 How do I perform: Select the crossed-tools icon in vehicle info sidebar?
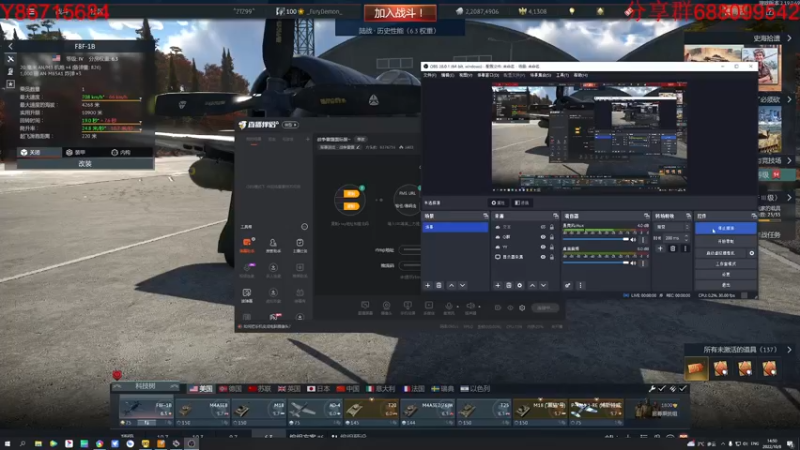(x=10, y=59)
